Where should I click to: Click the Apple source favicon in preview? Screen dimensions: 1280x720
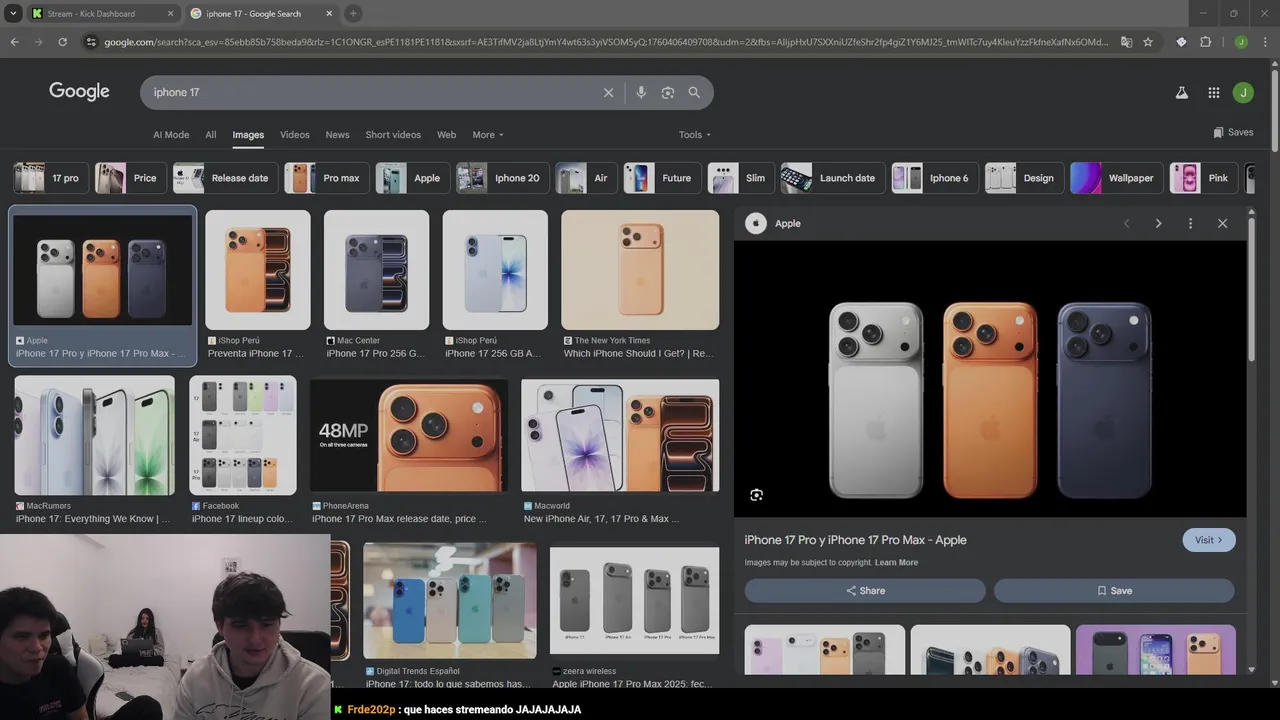click(756, 223)
